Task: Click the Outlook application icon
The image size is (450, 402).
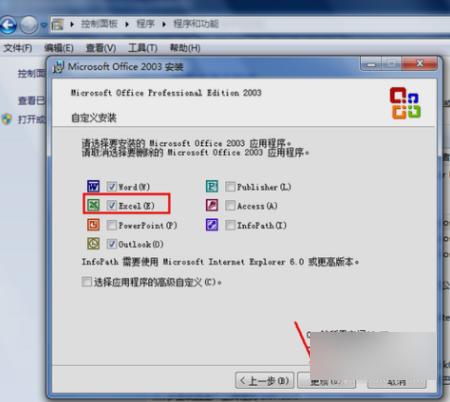Action: coord(93,244)
